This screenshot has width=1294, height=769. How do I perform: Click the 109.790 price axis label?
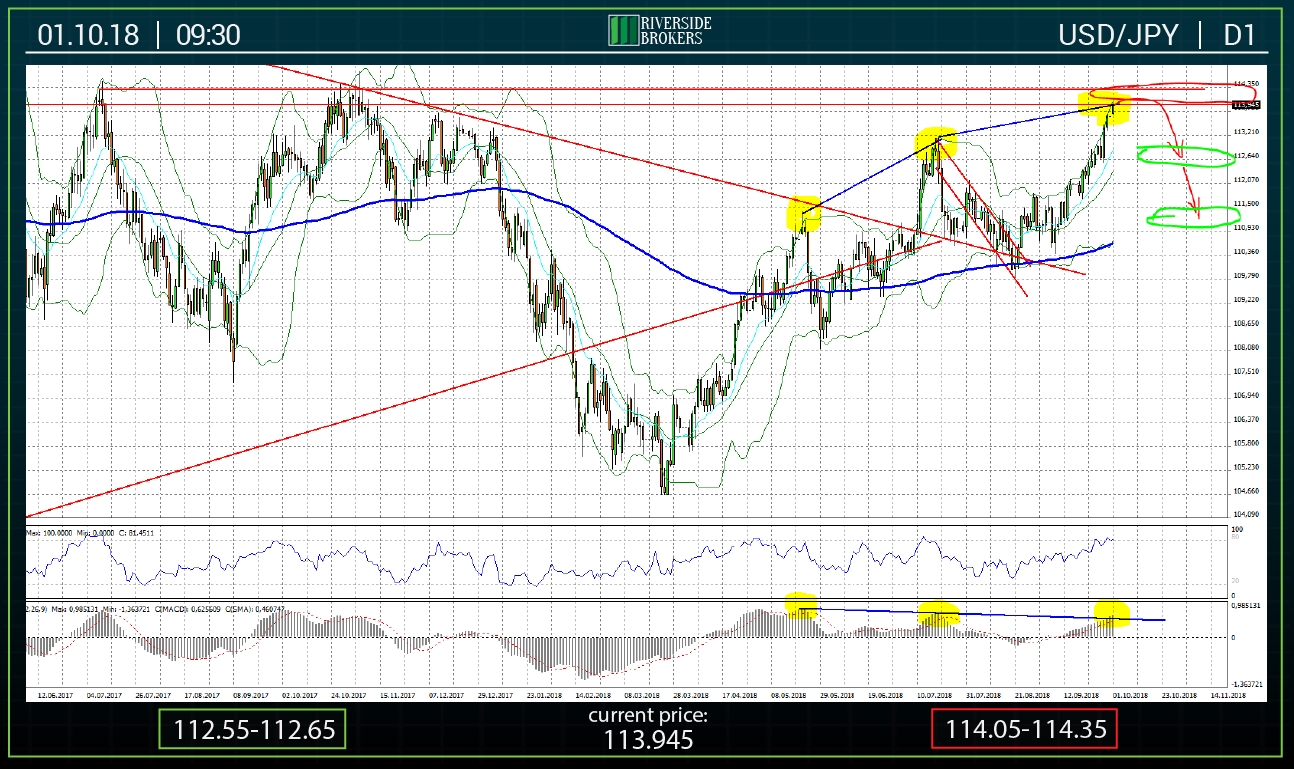(x=1246, y=276)
